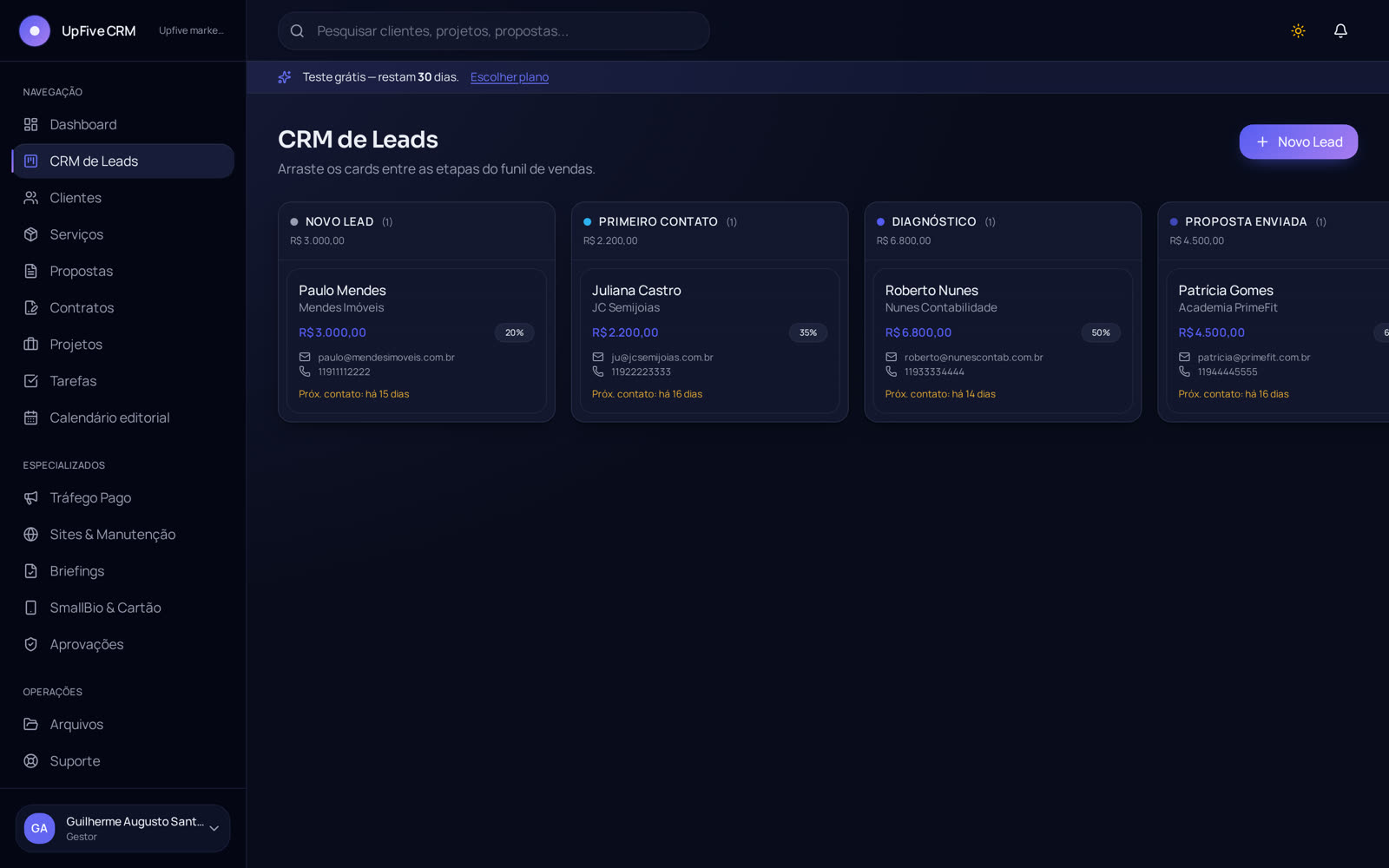This screenshot has width=1389, height=868.
Task: Open Arquivos in the sidebar
Action: coord(122,724)
